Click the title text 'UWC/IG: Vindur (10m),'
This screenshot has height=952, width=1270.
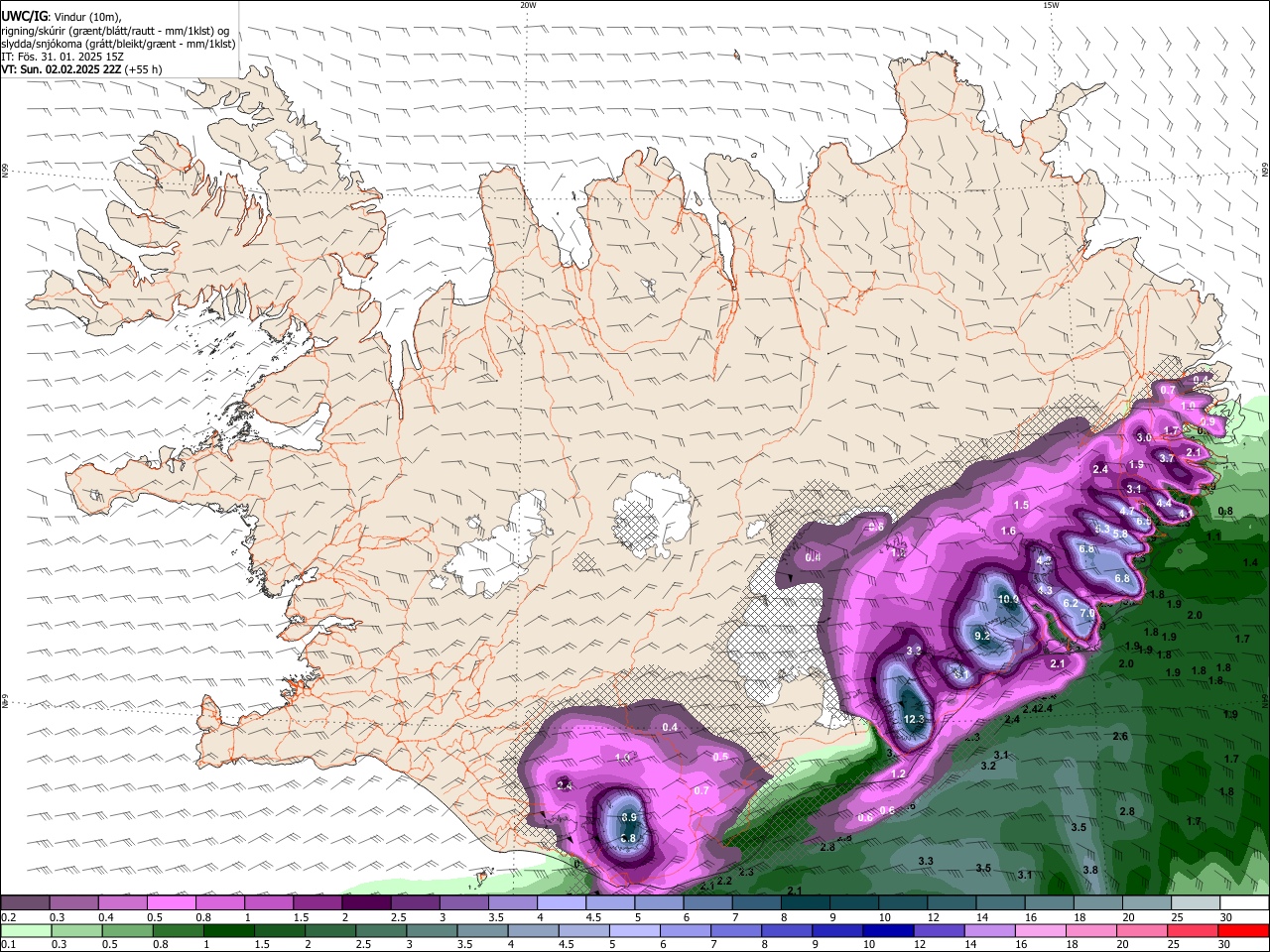pyautogui.click(x=61, y=16)
